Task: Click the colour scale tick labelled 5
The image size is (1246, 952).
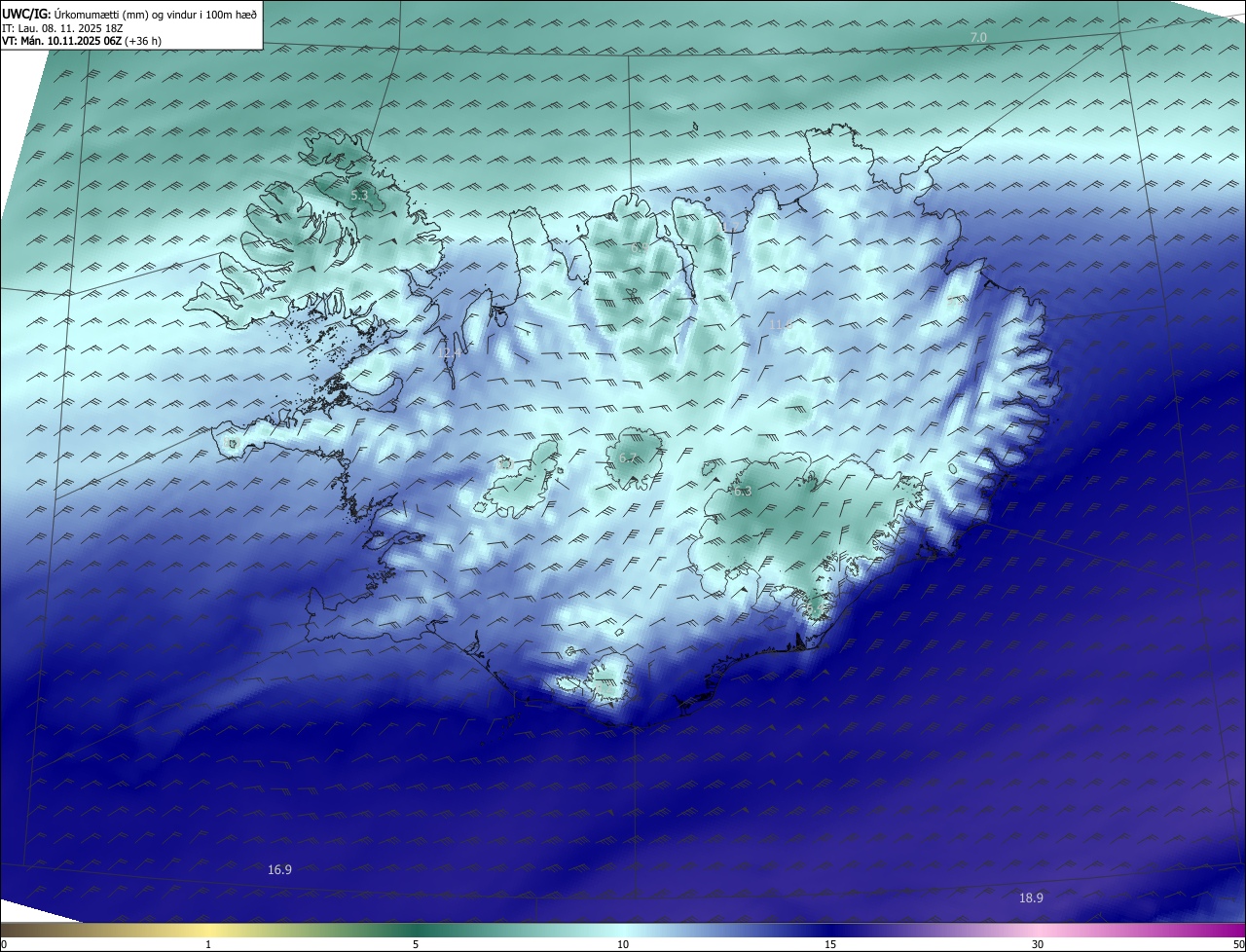Action: (416, 944)
